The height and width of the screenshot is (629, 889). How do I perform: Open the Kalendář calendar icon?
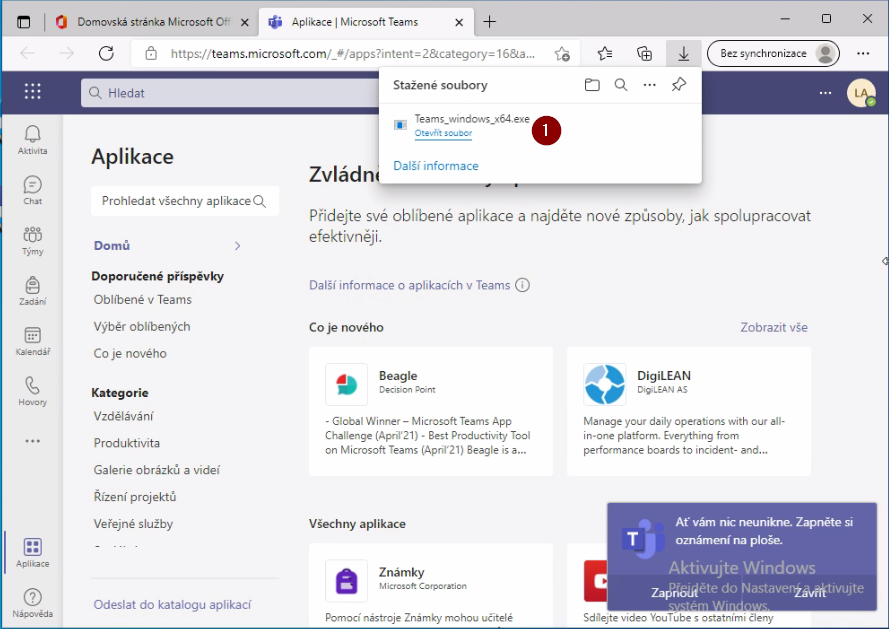pyautogui.click(x=32, y=341)
